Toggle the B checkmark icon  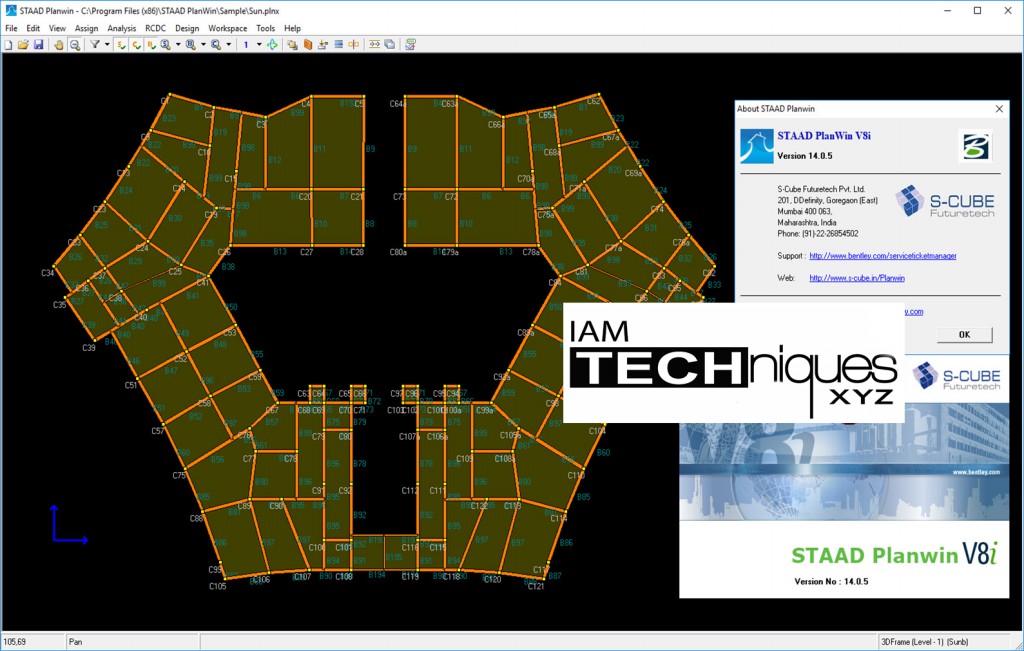152,44
